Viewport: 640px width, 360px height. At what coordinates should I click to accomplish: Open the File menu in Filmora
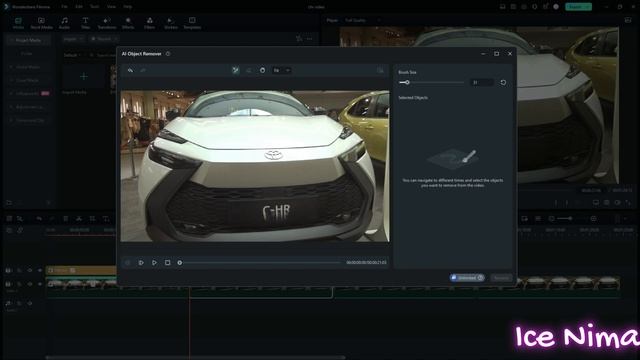coord(64,7)
